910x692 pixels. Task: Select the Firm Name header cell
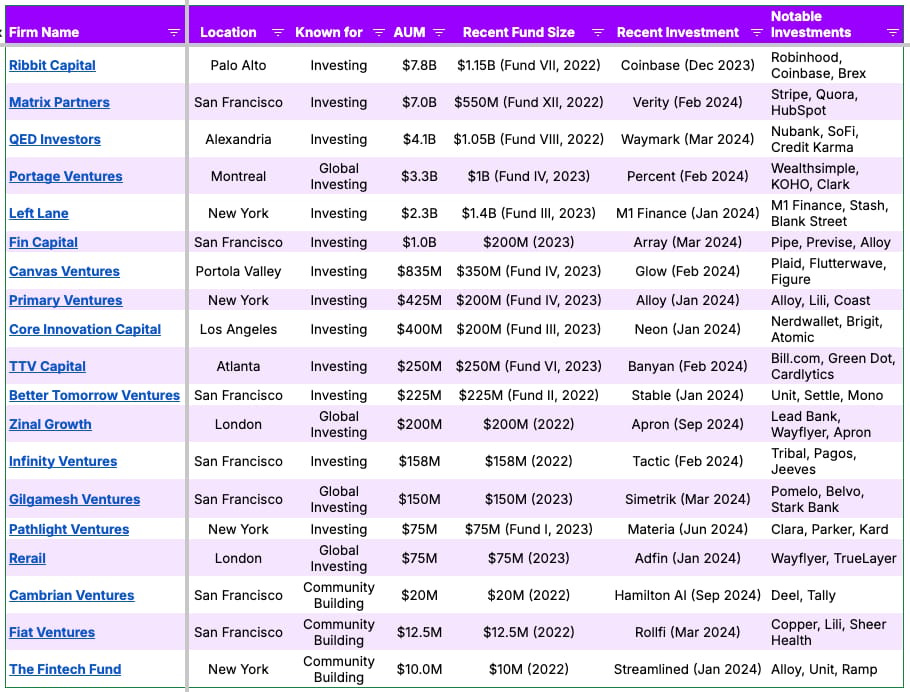(x=95, y=25)
